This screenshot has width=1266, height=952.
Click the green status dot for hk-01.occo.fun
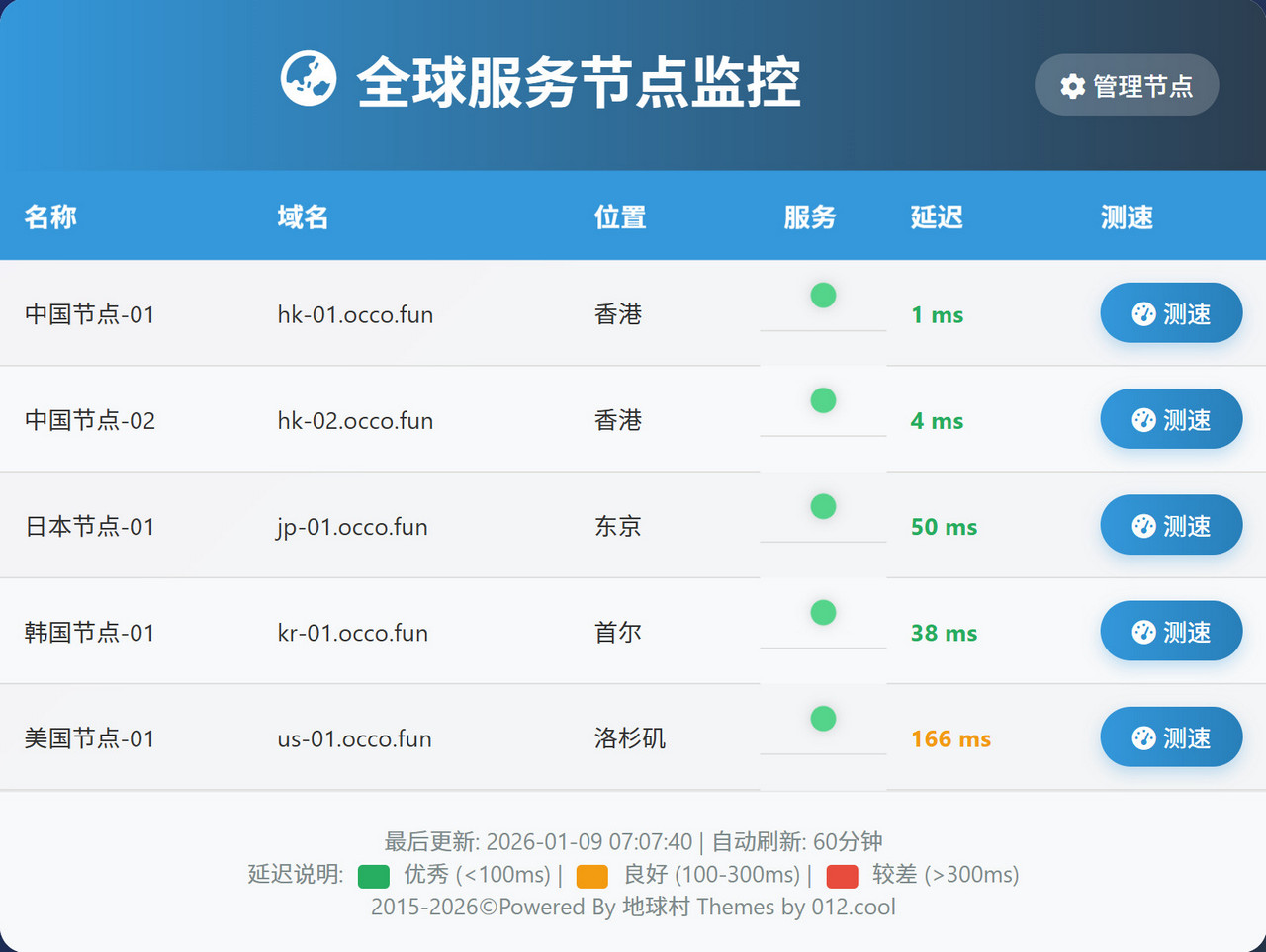coord(823,295)
